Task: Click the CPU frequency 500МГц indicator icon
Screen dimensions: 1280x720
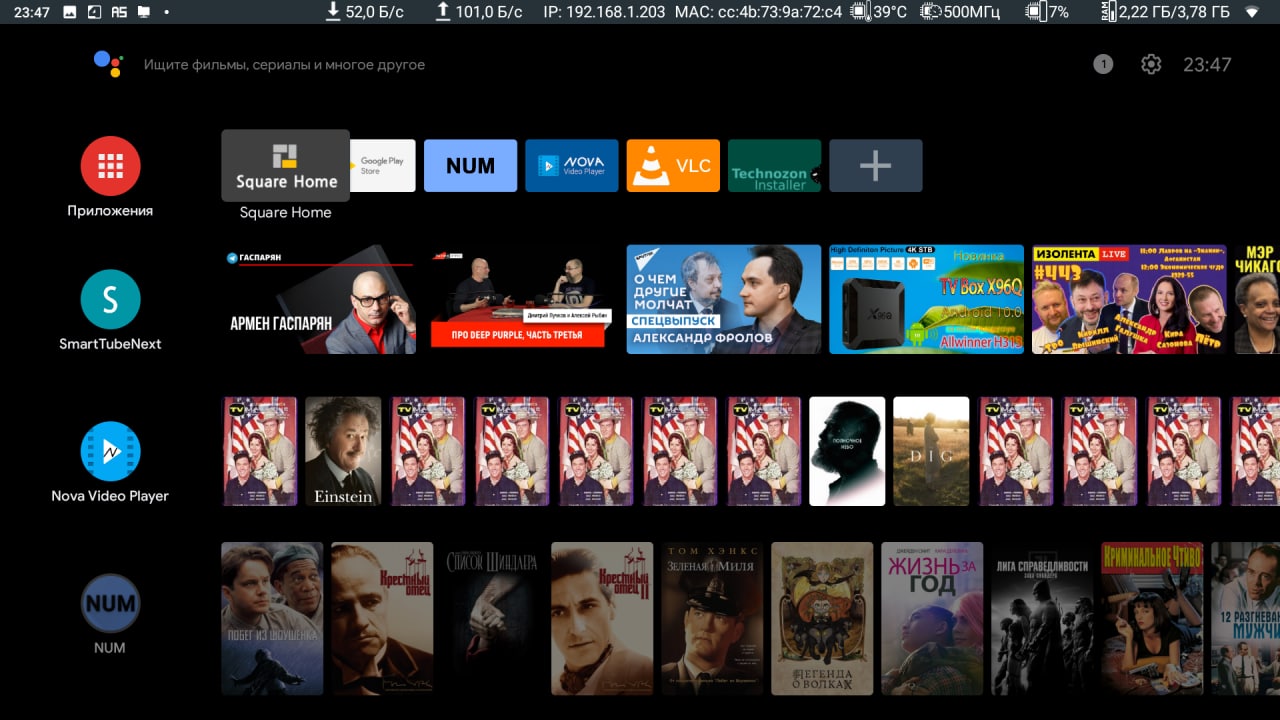Action: tap(931, 12)
